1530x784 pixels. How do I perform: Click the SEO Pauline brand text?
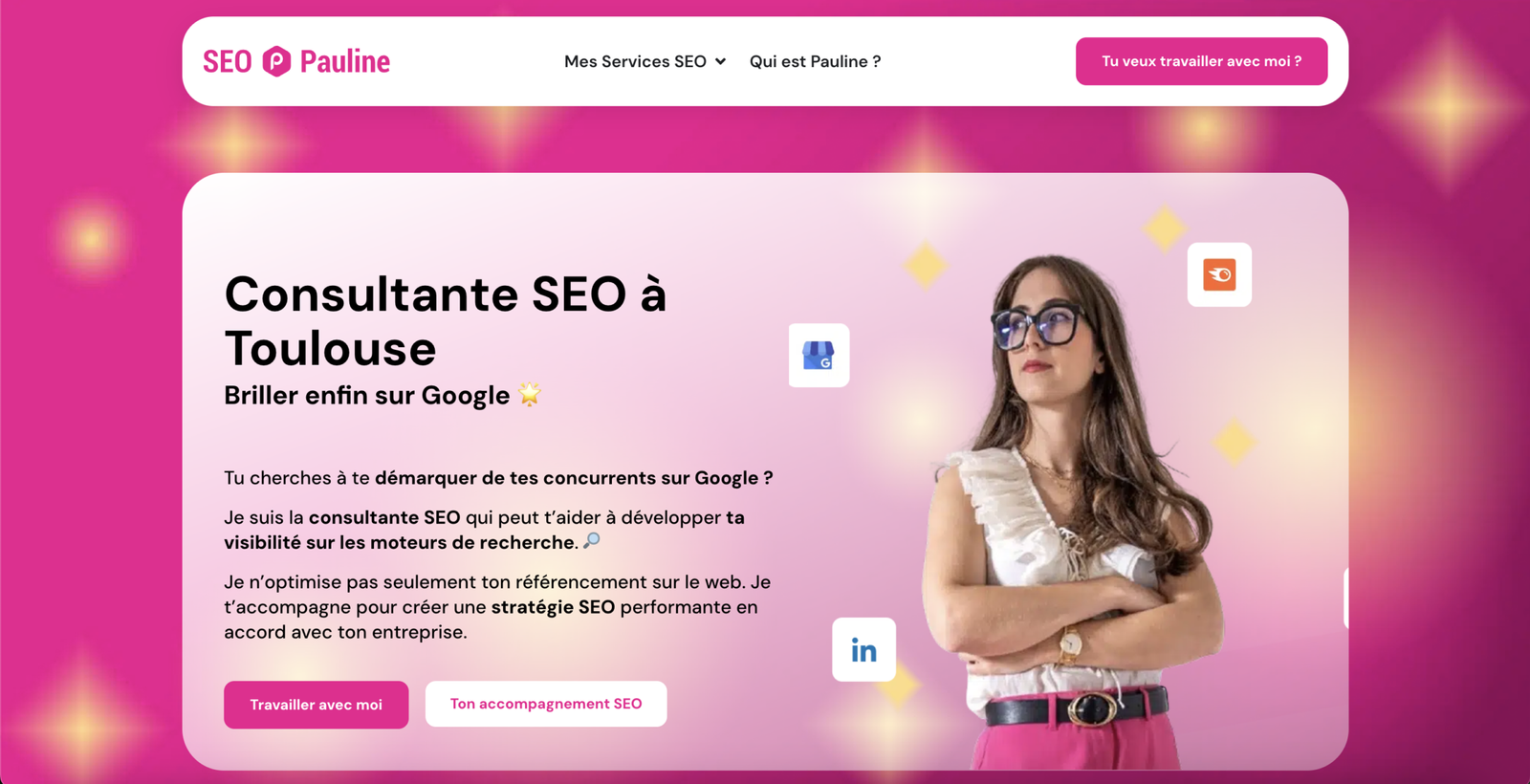tap(296, 61)
